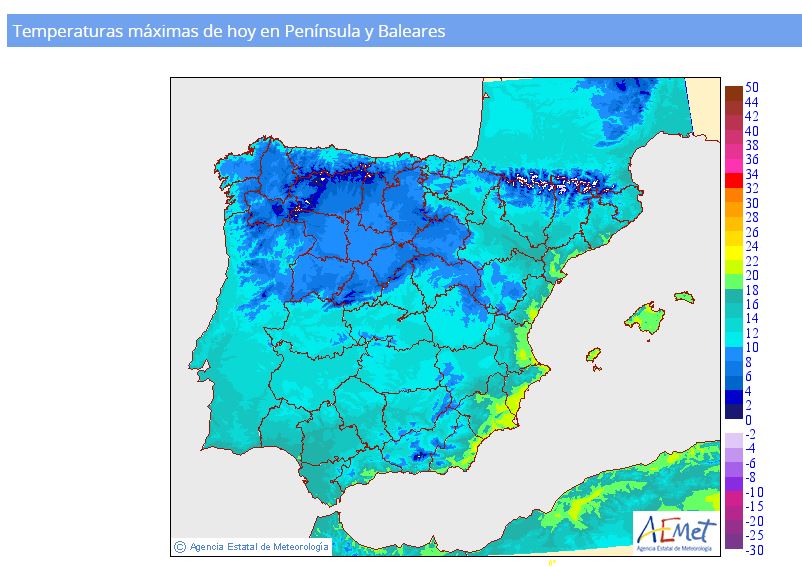Viewport: 802px width, 567px height.
Task: Click the red 32-34 legend color block
Action: click(x=734, y=181)
